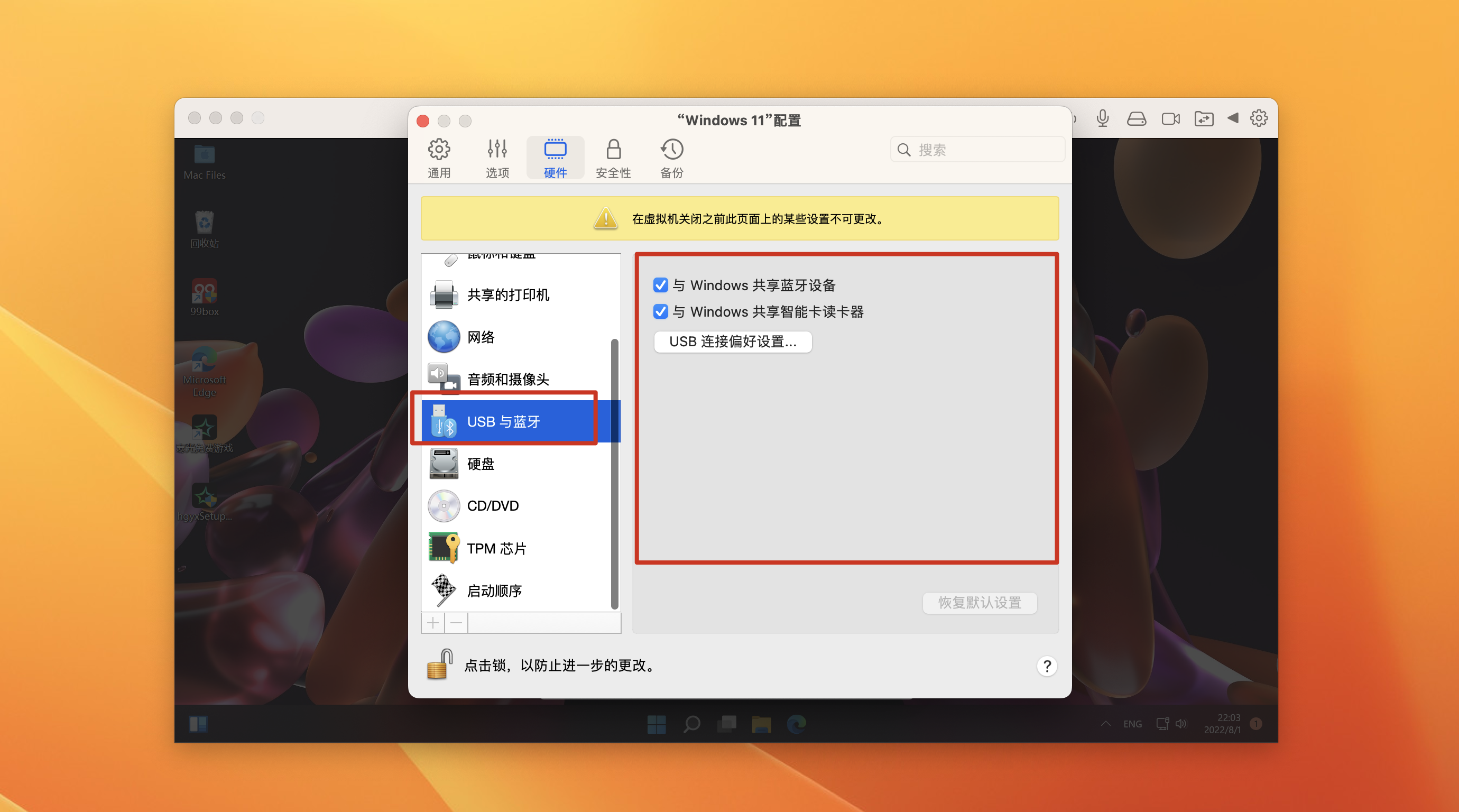Click the help question mark button
1459x812 pixels.
[1047, 666]
